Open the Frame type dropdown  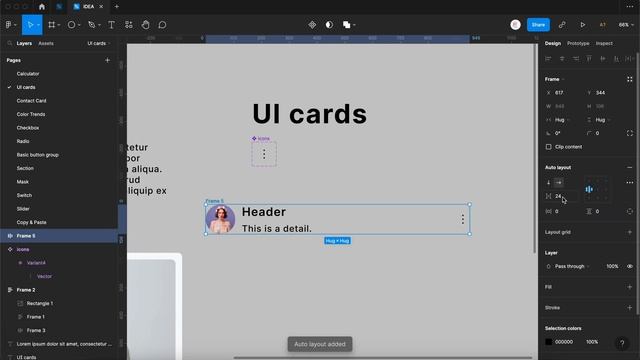[x=555, y=79]
